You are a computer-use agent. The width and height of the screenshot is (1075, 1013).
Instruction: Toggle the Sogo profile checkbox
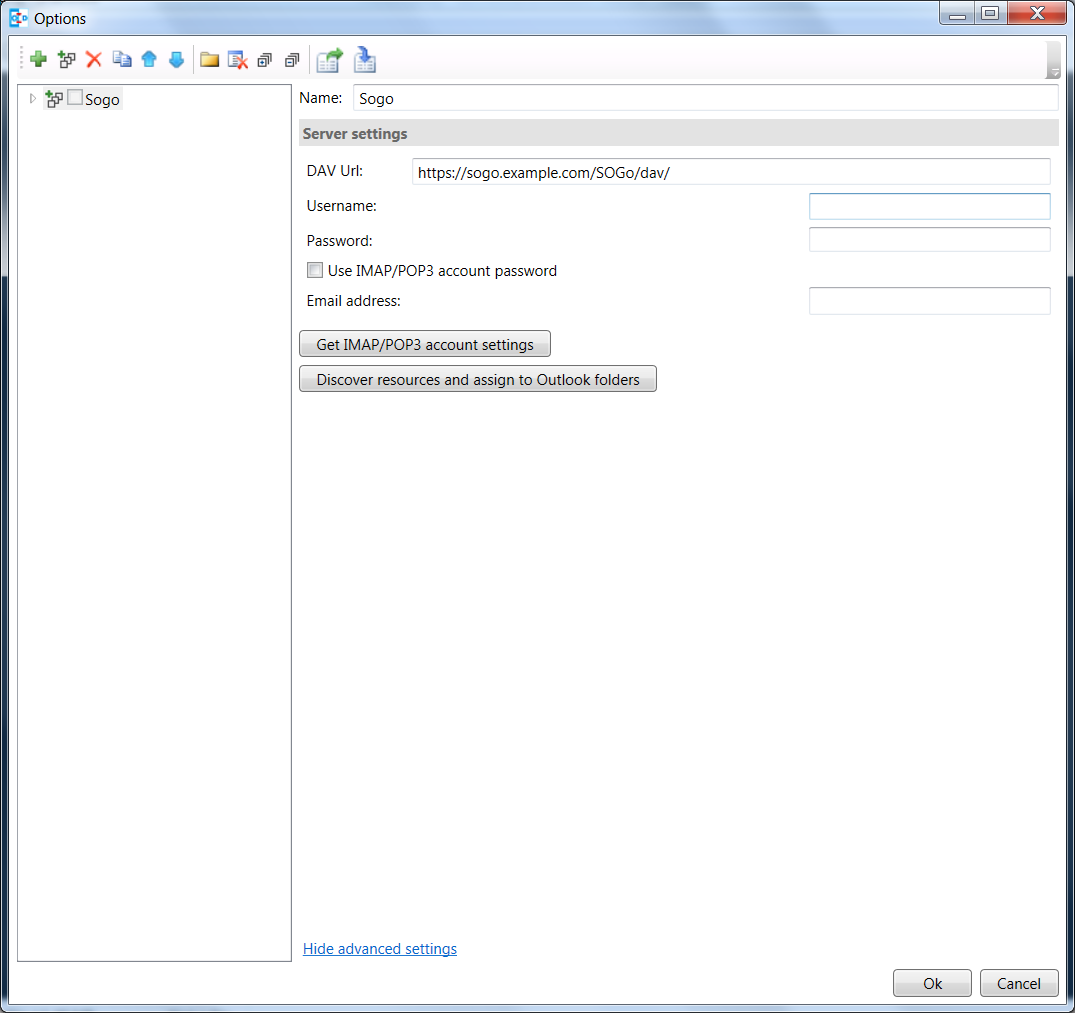[75, 98]
